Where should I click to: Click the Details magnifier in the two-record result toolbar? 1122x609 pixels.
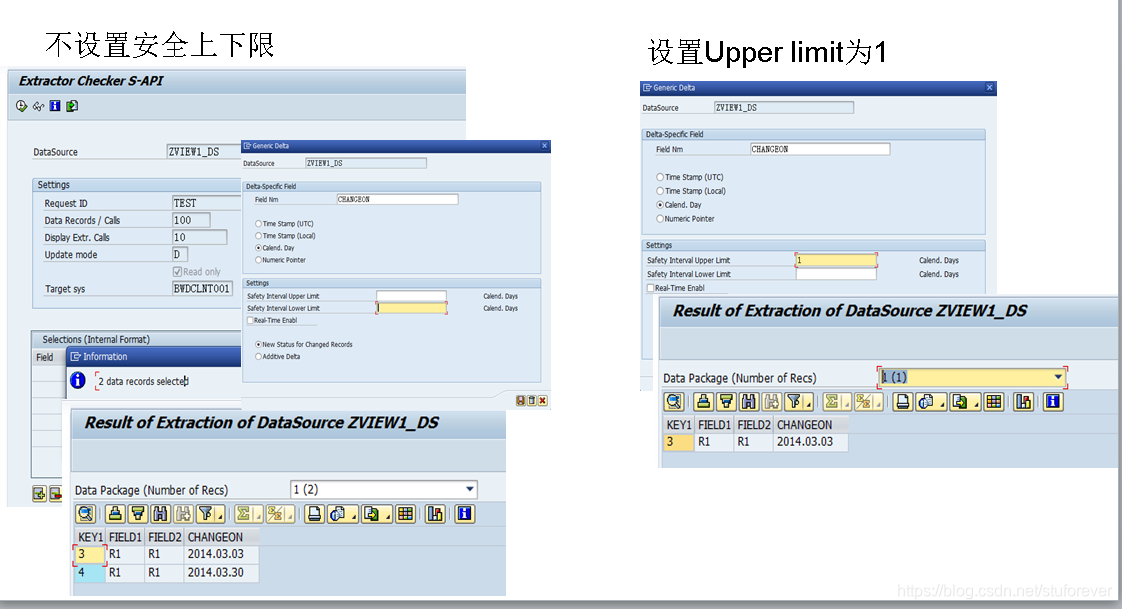[86, 514]
